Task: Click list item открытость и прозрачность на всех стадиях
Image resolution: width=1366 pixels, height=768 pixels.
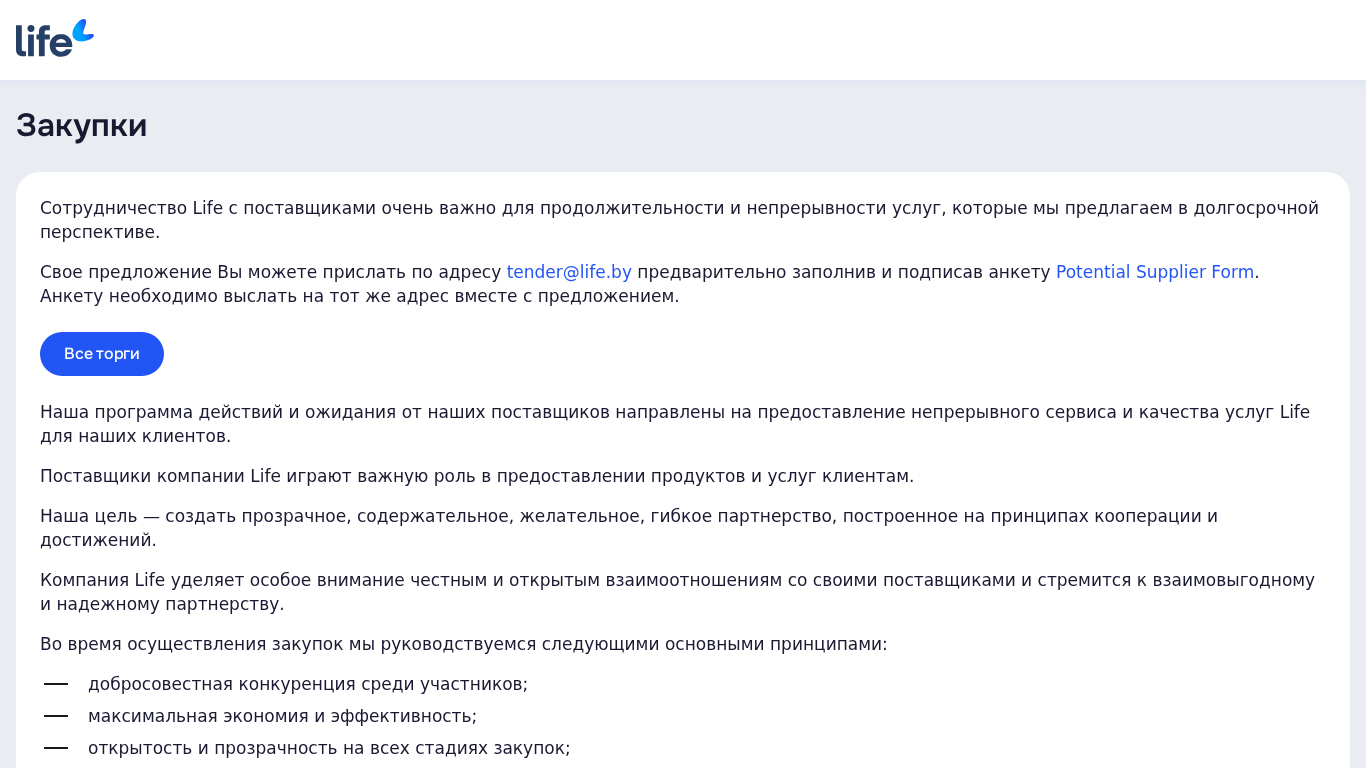Action: [329, 748]
